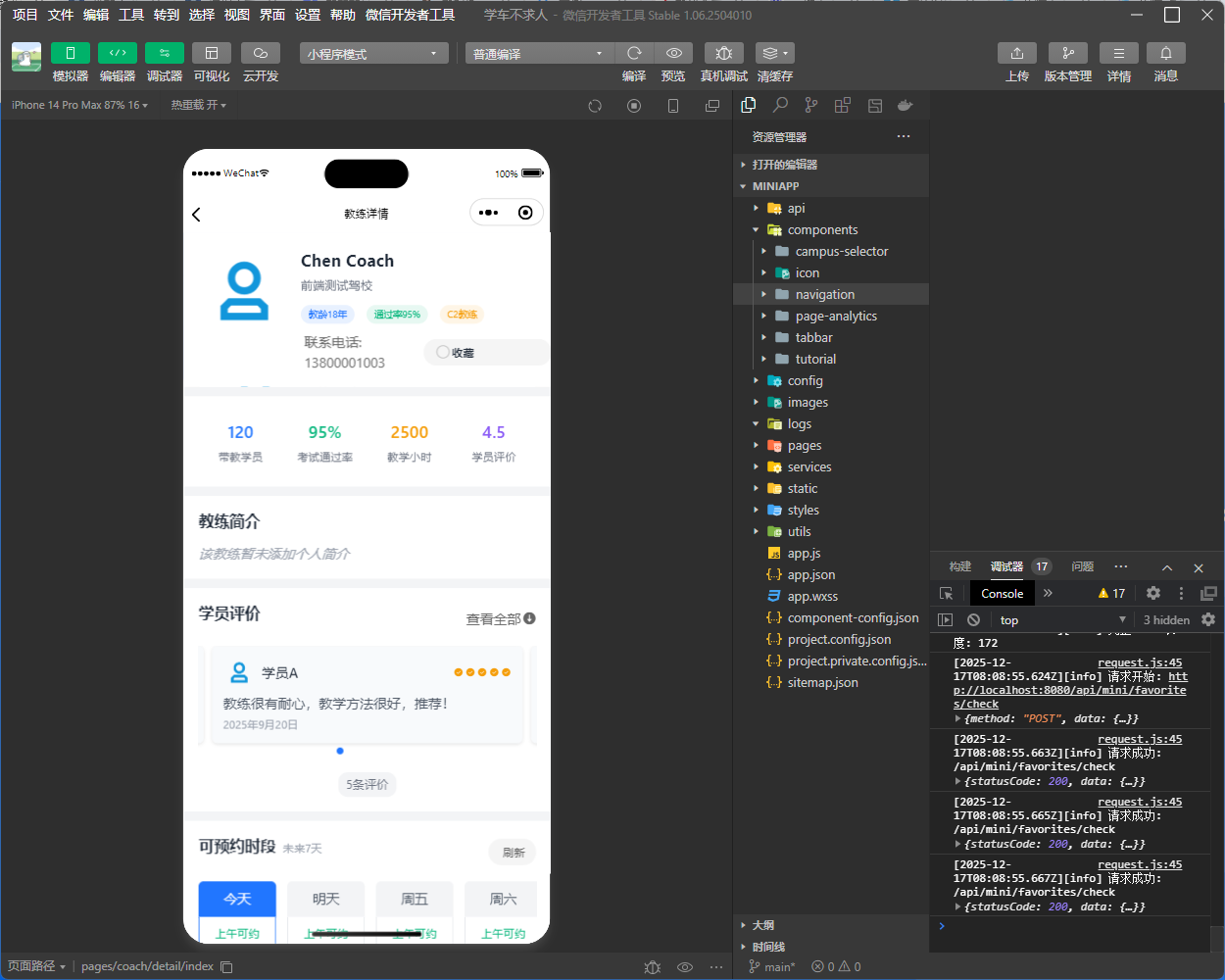Open the 普通编译 compile mode dropdown

coord(538,54)
